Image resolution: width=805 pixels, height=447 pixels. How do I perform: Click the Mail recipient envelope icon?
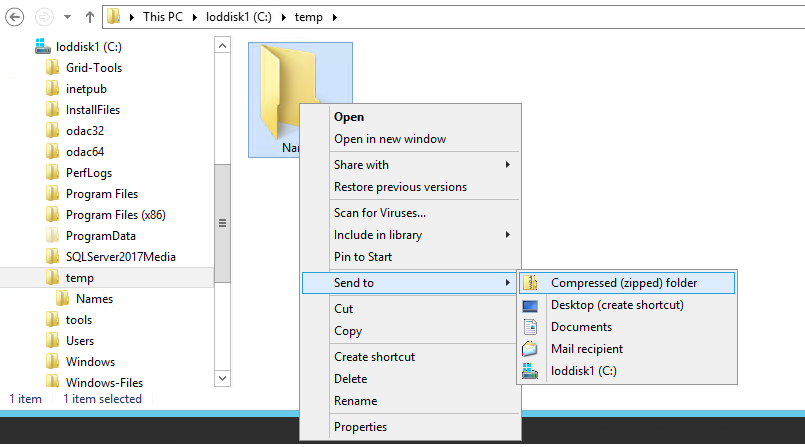(x=530, y=349)
